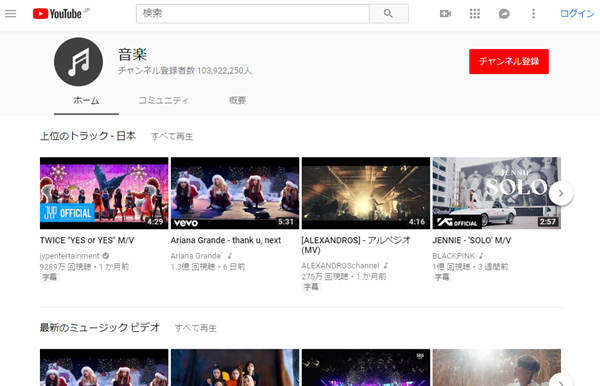Click the verified badge next to jypentertainment

pos(106,256)
